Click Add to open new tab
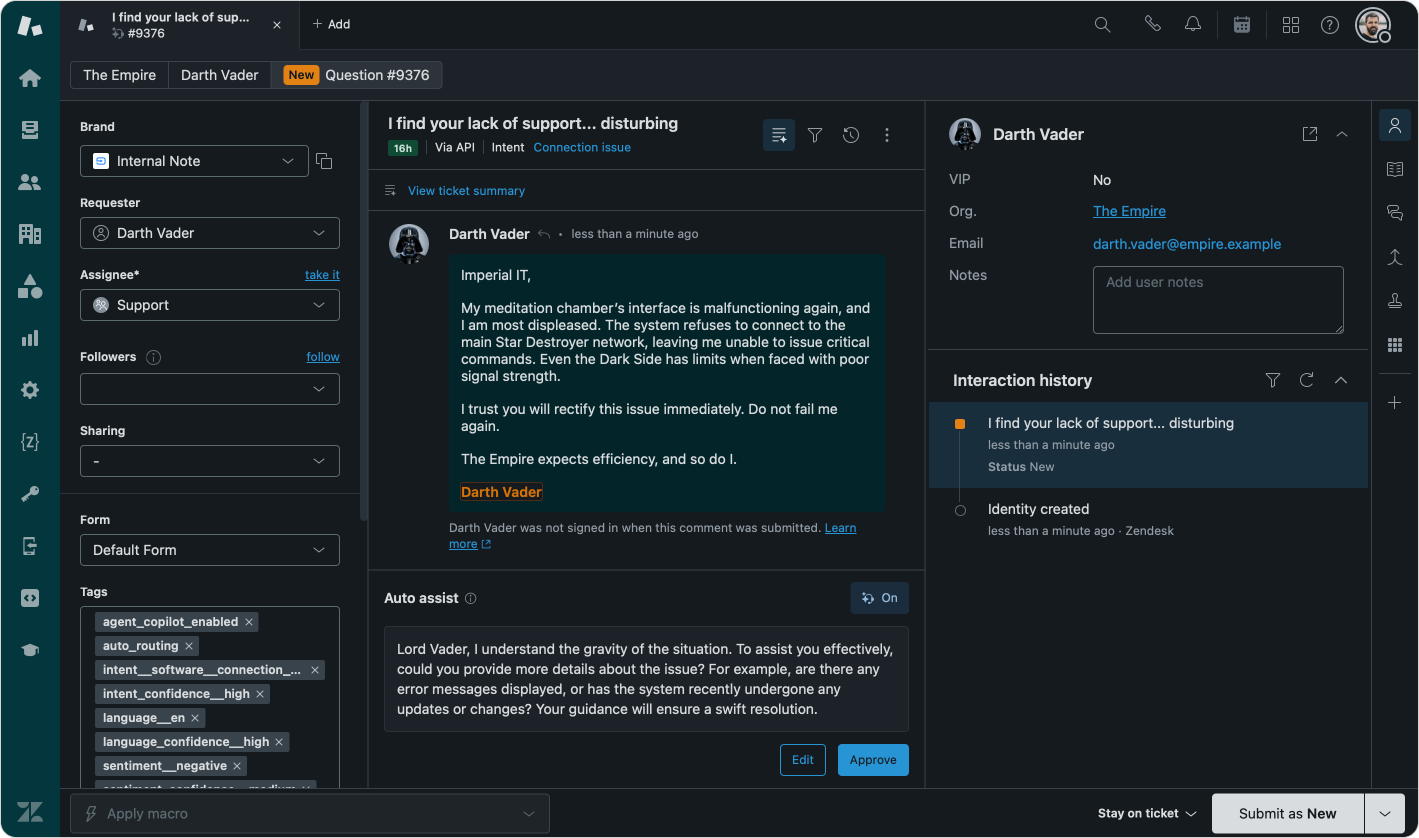 (331, 25)
